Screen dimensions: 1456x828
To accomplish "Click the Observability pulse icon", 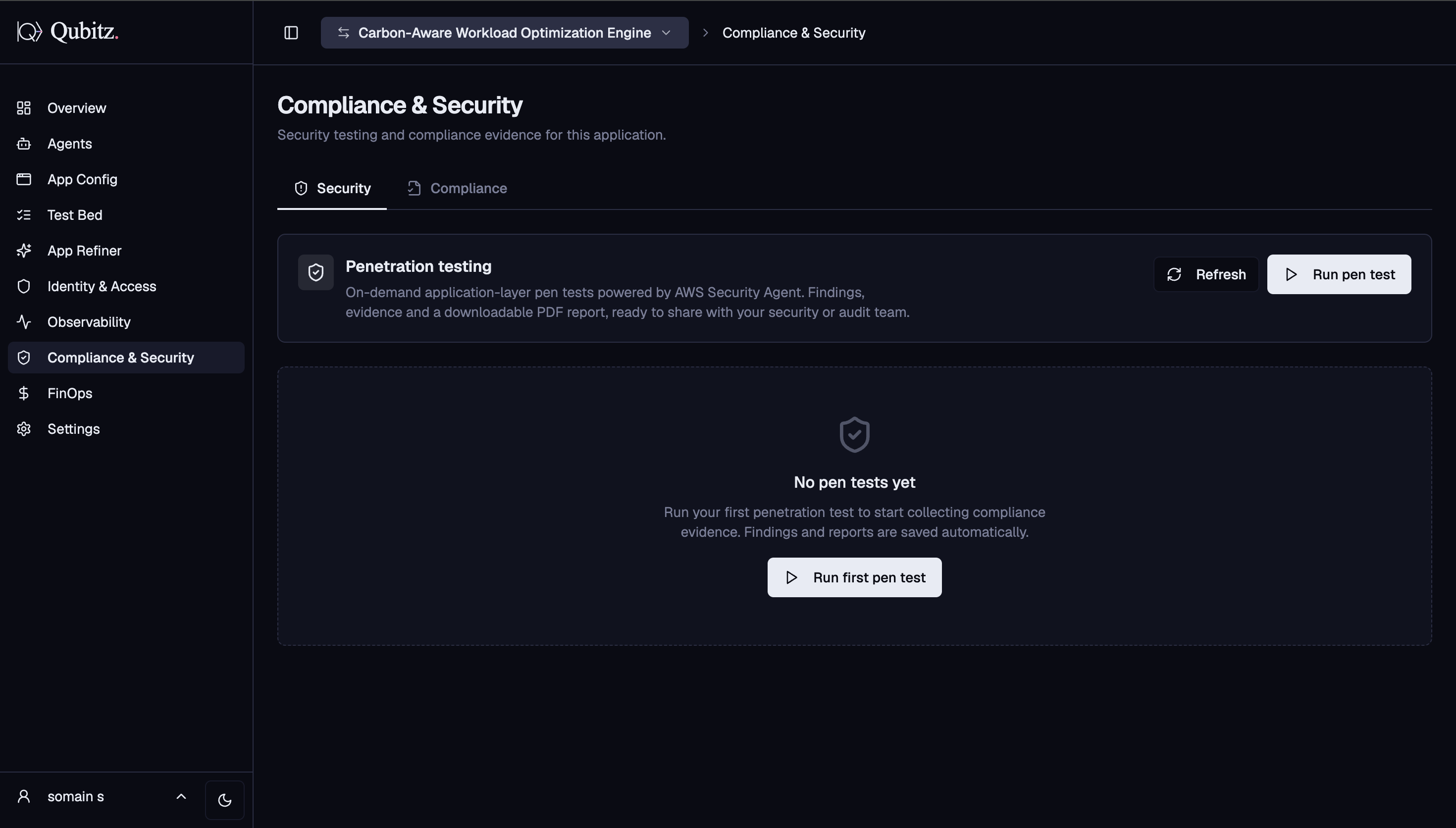I will pyautogui.click(x=23, y=322).
